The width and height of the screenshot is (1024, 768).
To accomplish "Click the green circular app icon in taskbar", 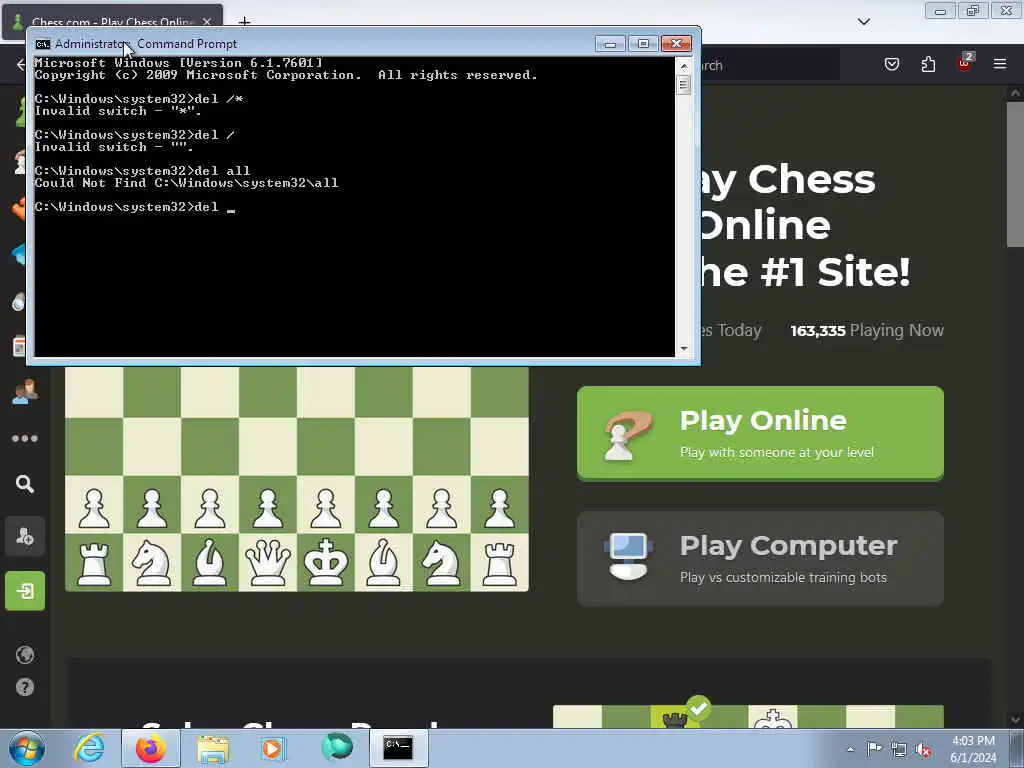I will click(x=337, y=747).
